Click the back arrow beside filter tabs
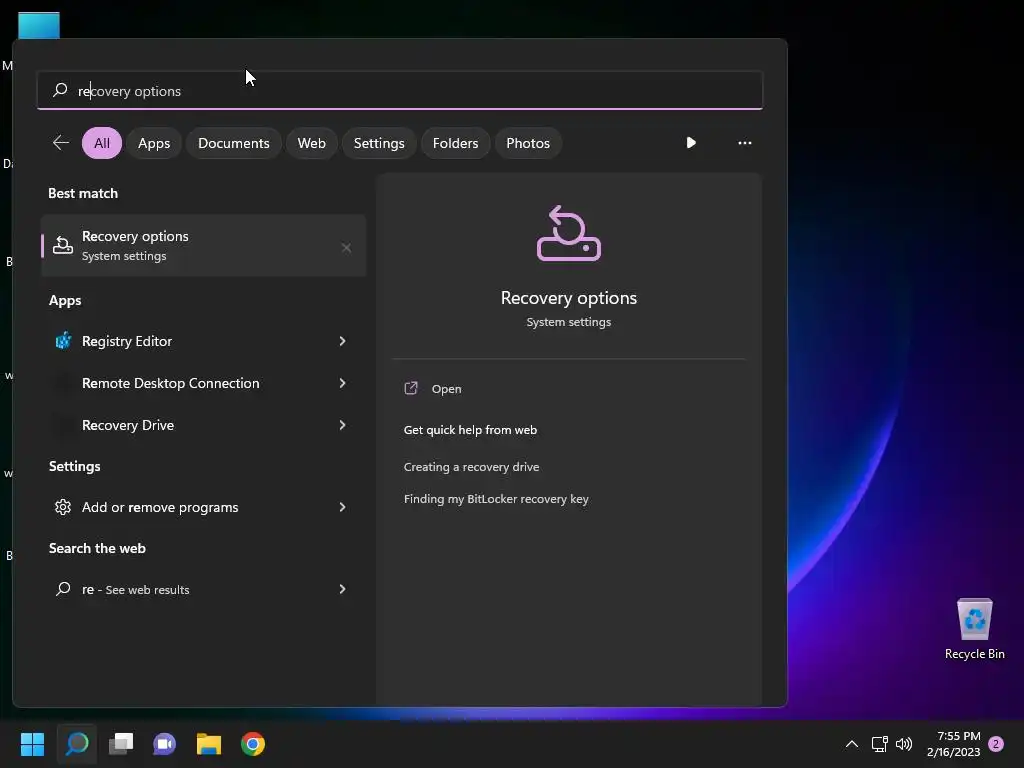 point(61,142)
